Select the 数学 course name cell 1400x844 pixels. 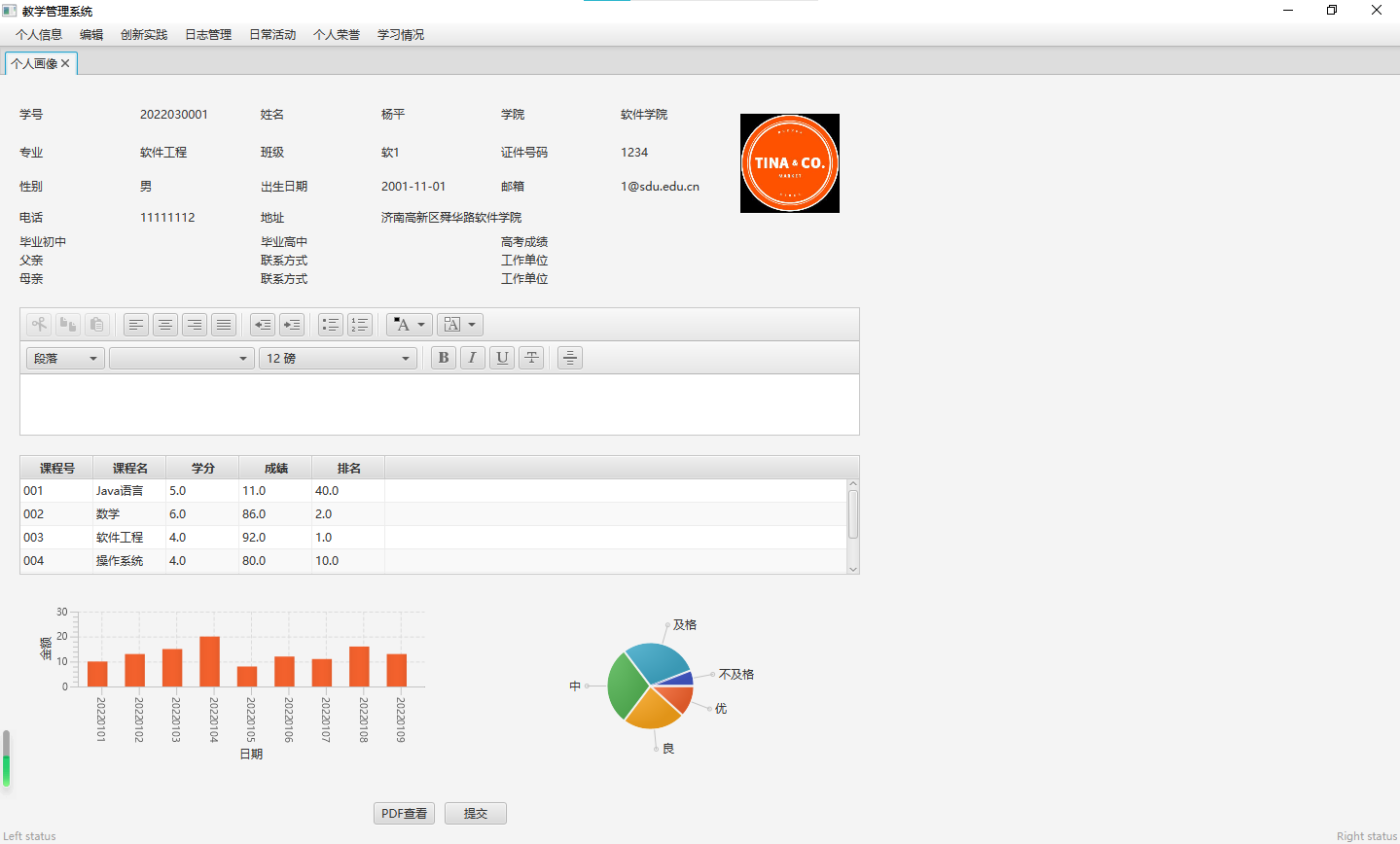coord(129,514)
